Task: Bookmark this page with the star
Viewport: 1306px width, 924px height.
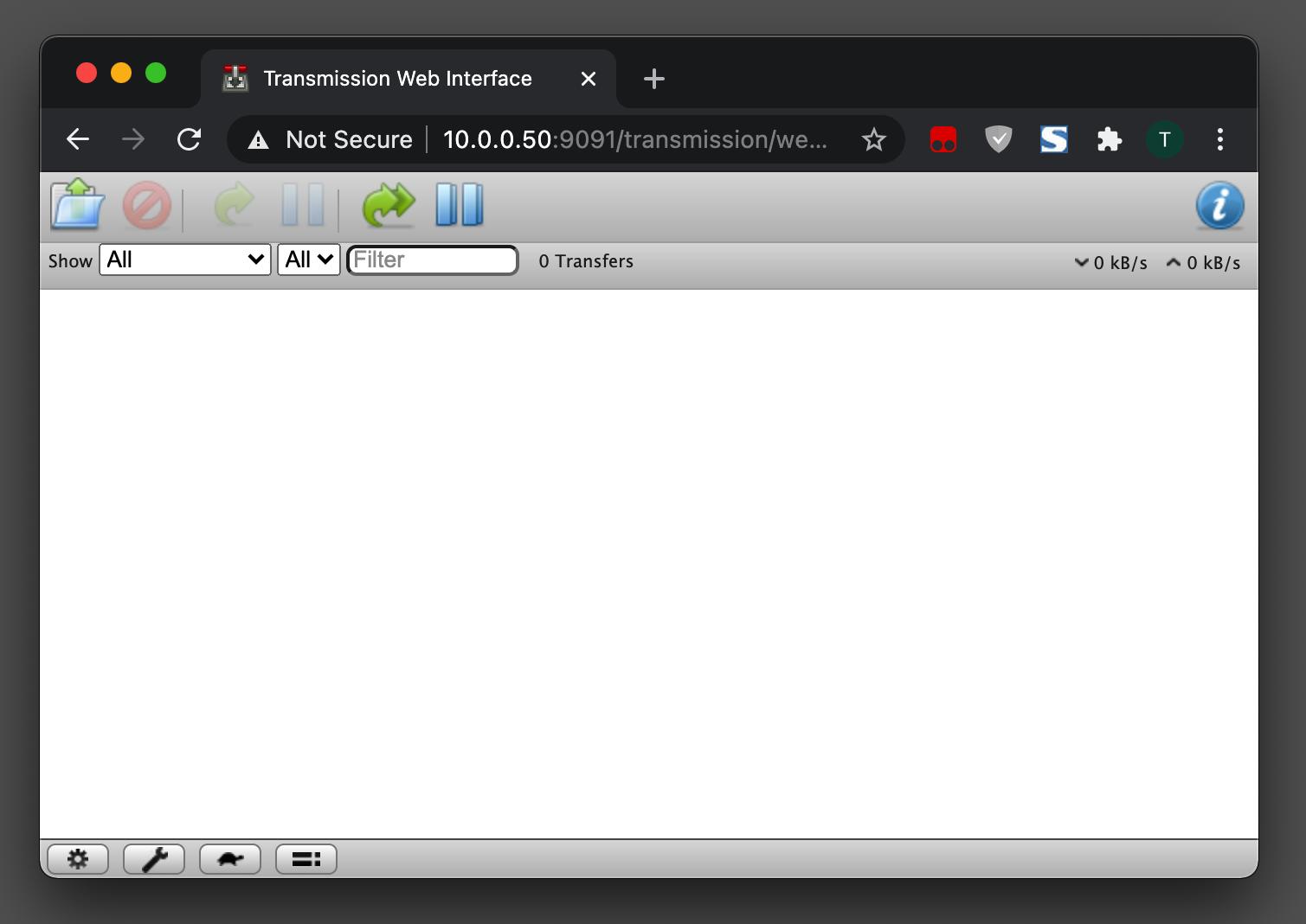Action: point(874,139)
